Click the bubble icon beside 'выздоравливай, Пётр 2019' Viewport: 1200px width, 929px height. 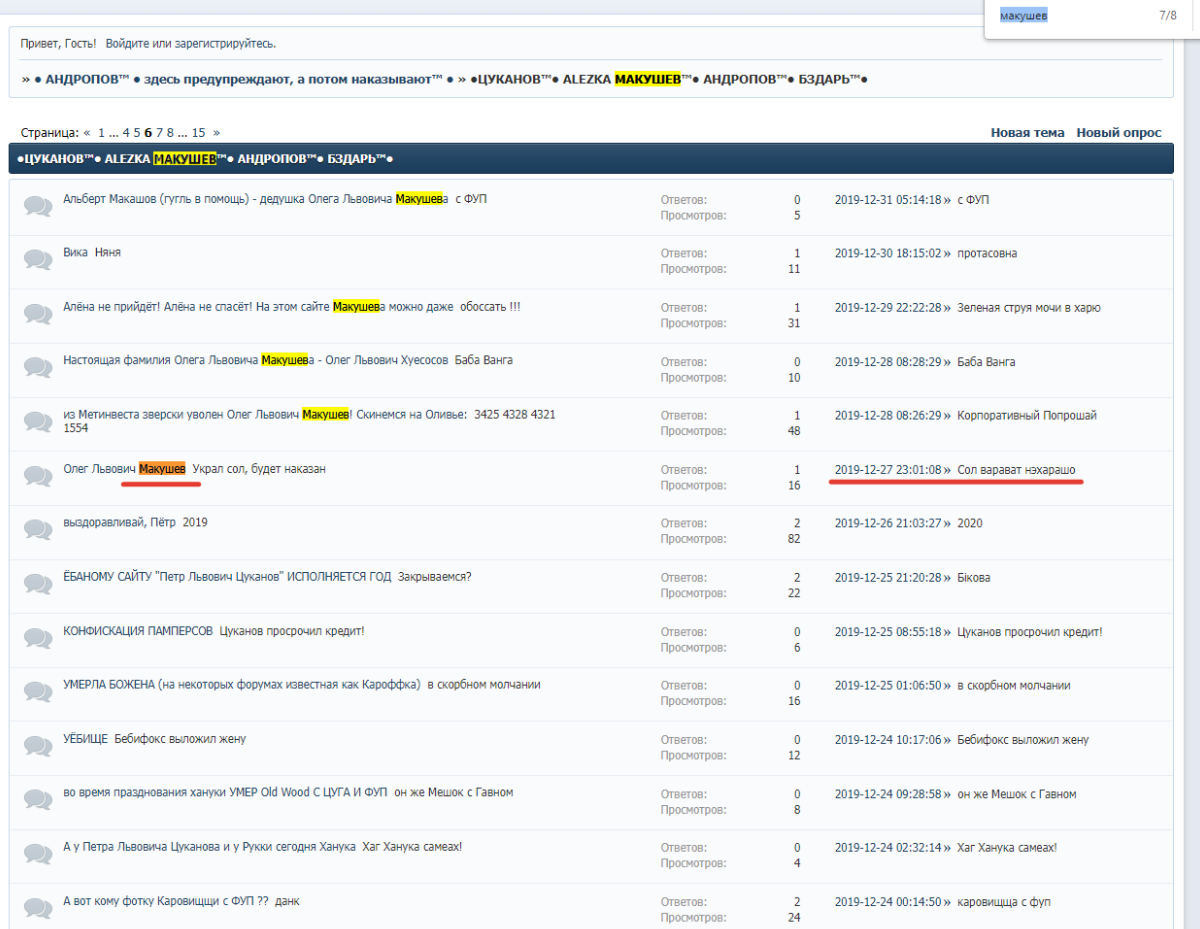tap(38, 530)
